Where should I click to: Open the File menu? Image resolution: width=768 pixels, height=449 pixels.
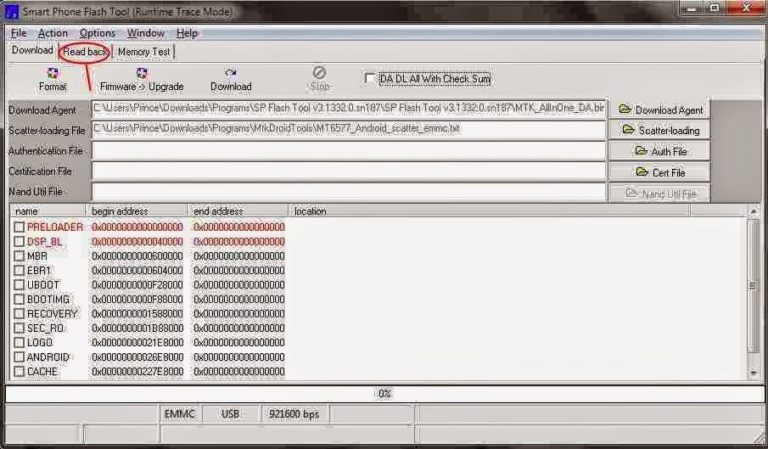click(19, 33)
